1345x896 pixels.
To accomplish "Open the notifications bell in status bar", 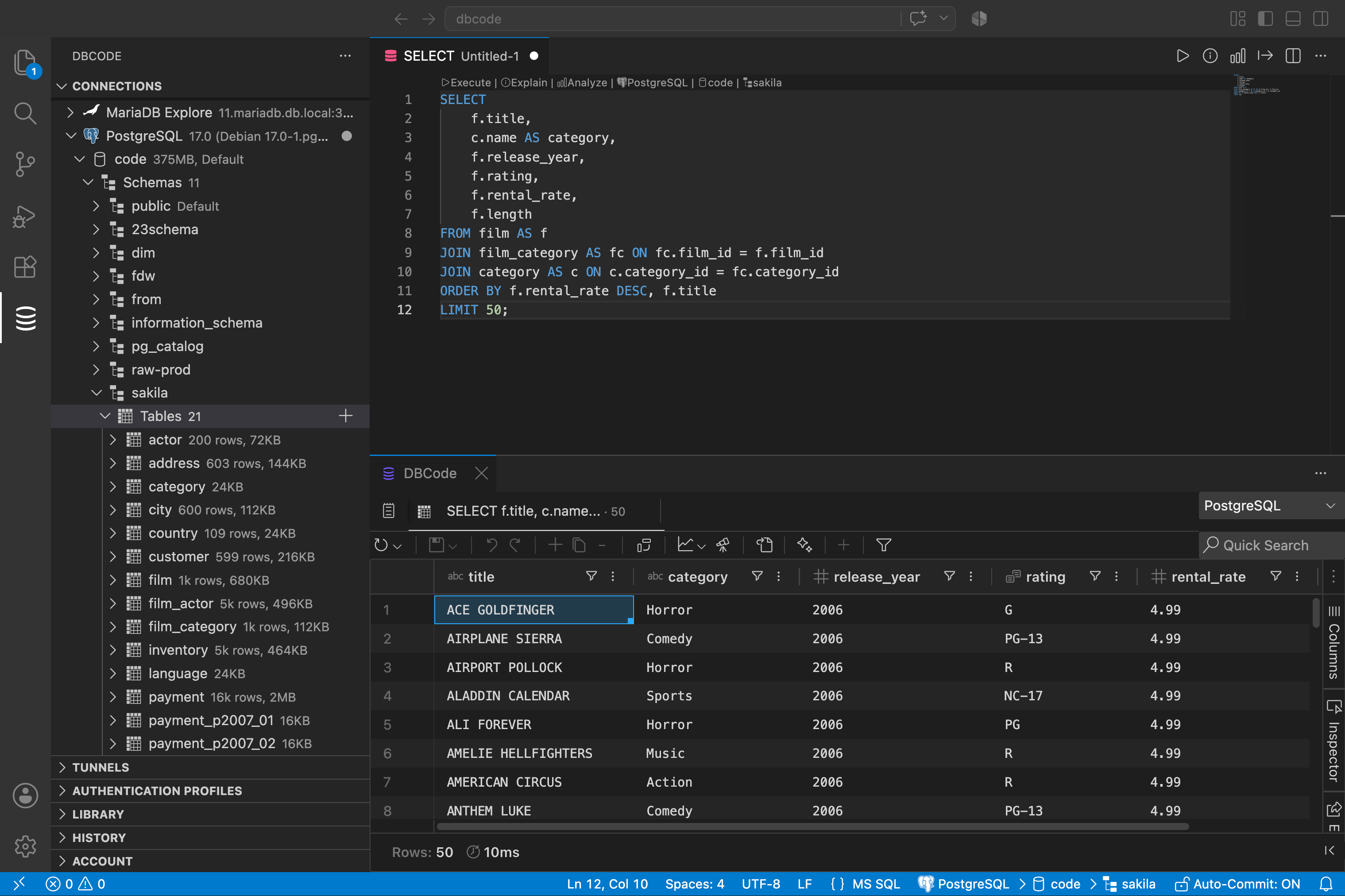I will (1326, 884).
